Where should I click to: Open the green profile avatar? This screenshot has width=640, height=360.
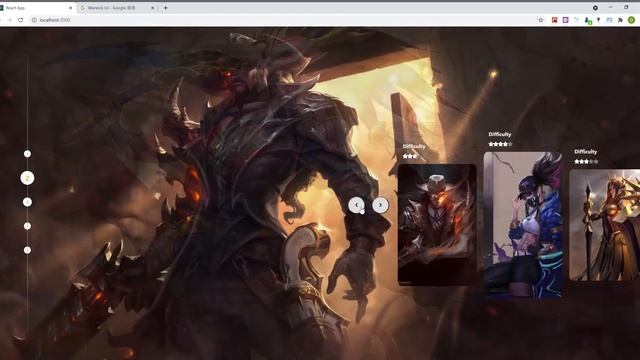coord(631,20)
